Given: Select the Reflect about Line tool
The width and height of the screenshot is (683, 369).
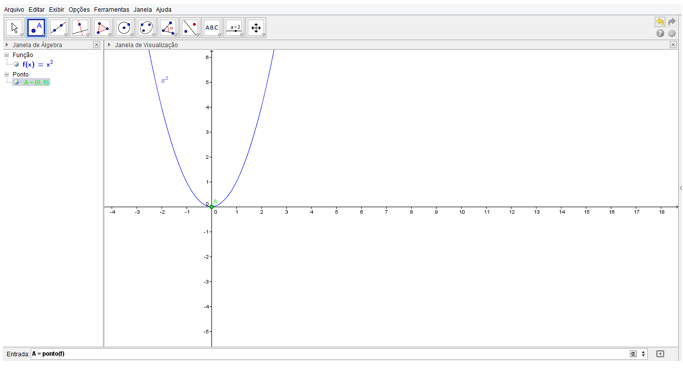Looking at the screenshot, I should click(x=190, y=28).
